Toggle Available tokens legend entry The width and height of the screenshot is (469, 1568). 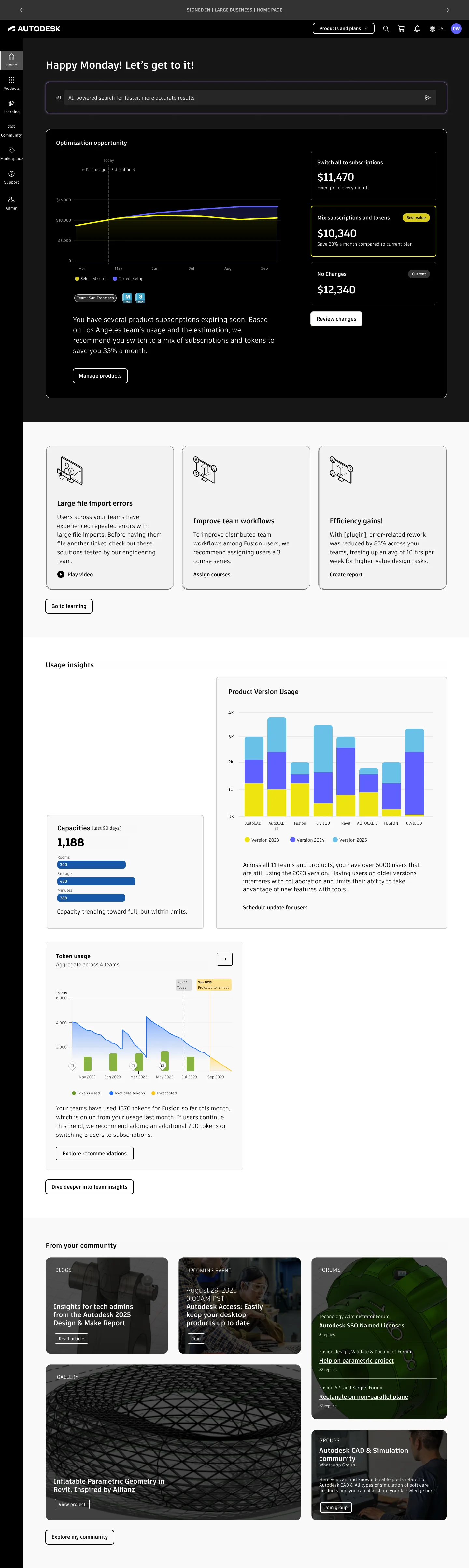127,1093
